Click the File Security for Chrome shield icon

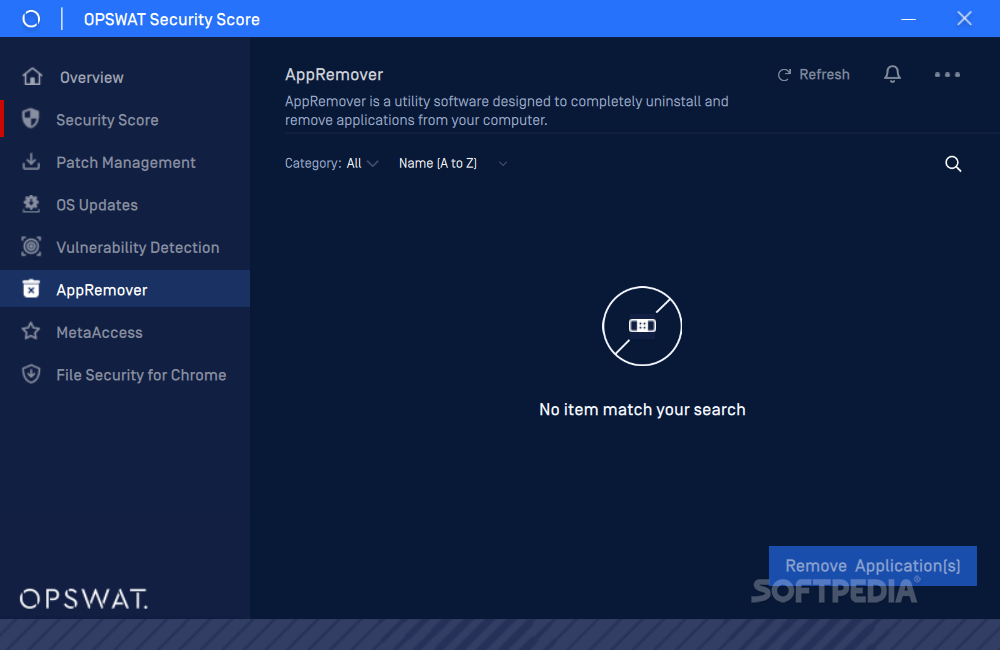pyautogui.click(x=31, y=374)
